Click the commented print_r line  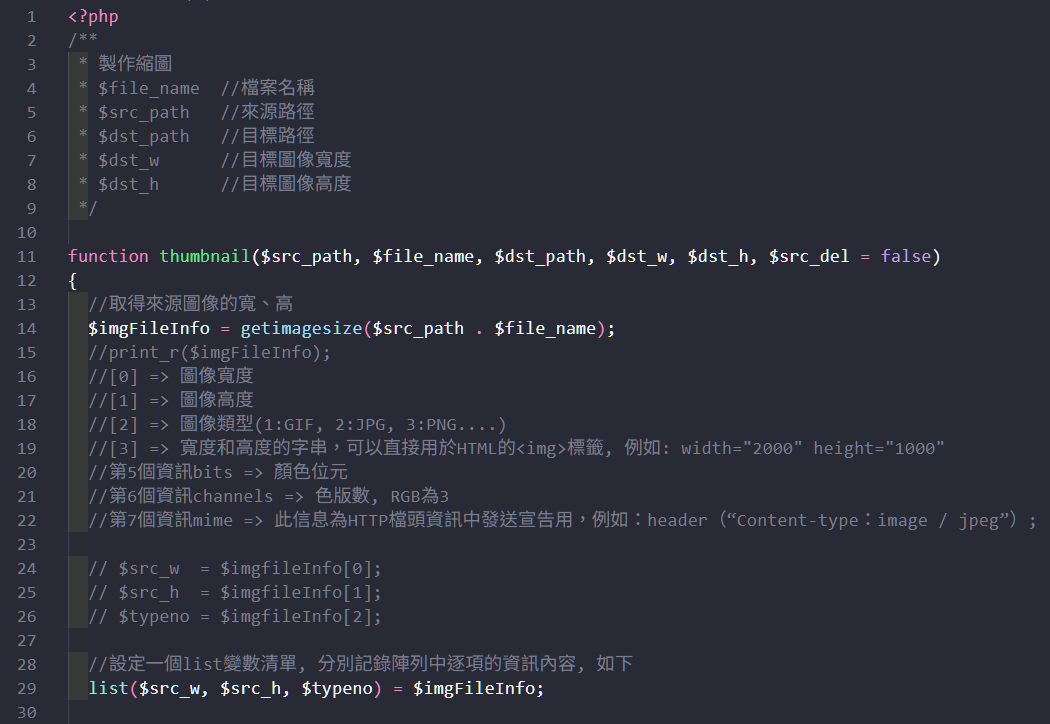(209, 352)
